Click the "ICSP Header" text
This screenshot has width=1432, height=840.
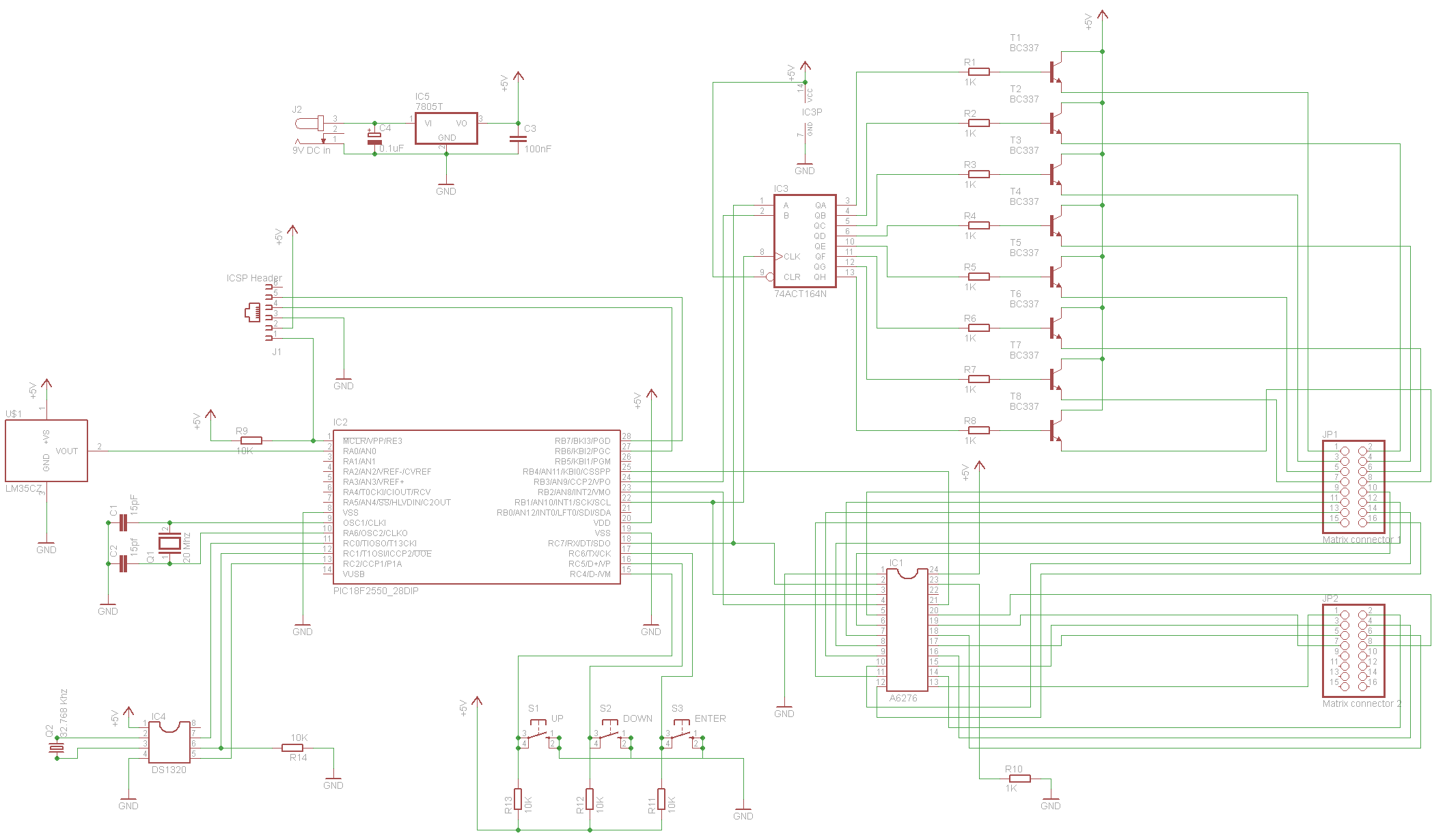[254, 278]
